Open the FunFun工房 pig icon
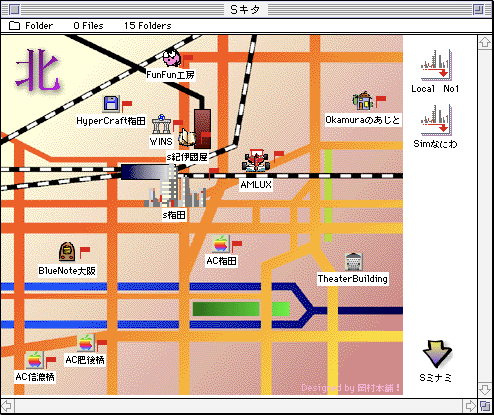Screen dimensions: 494x415 172,58
